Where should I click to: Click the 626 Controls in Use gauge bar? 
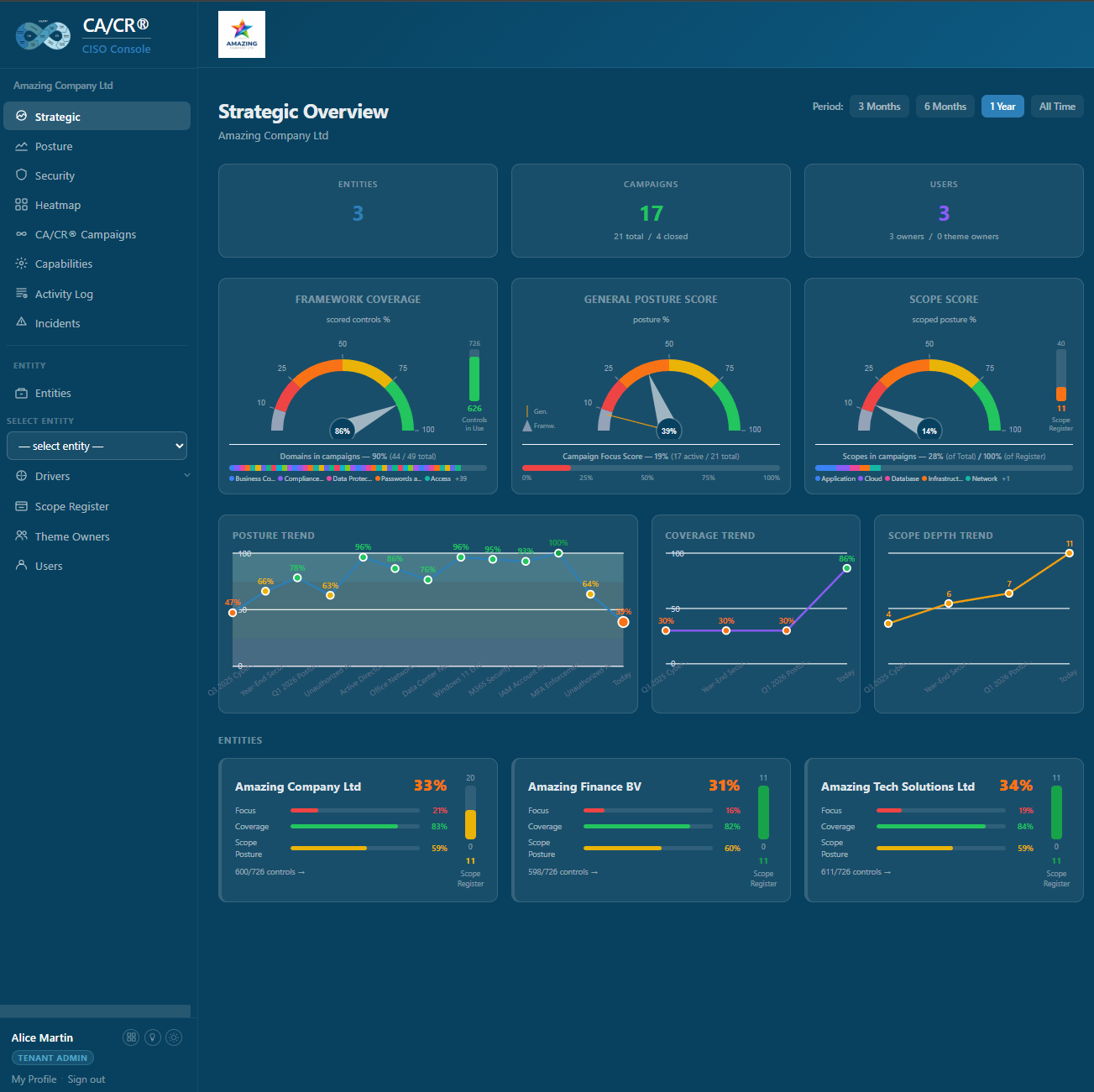(x=474, y=376)
